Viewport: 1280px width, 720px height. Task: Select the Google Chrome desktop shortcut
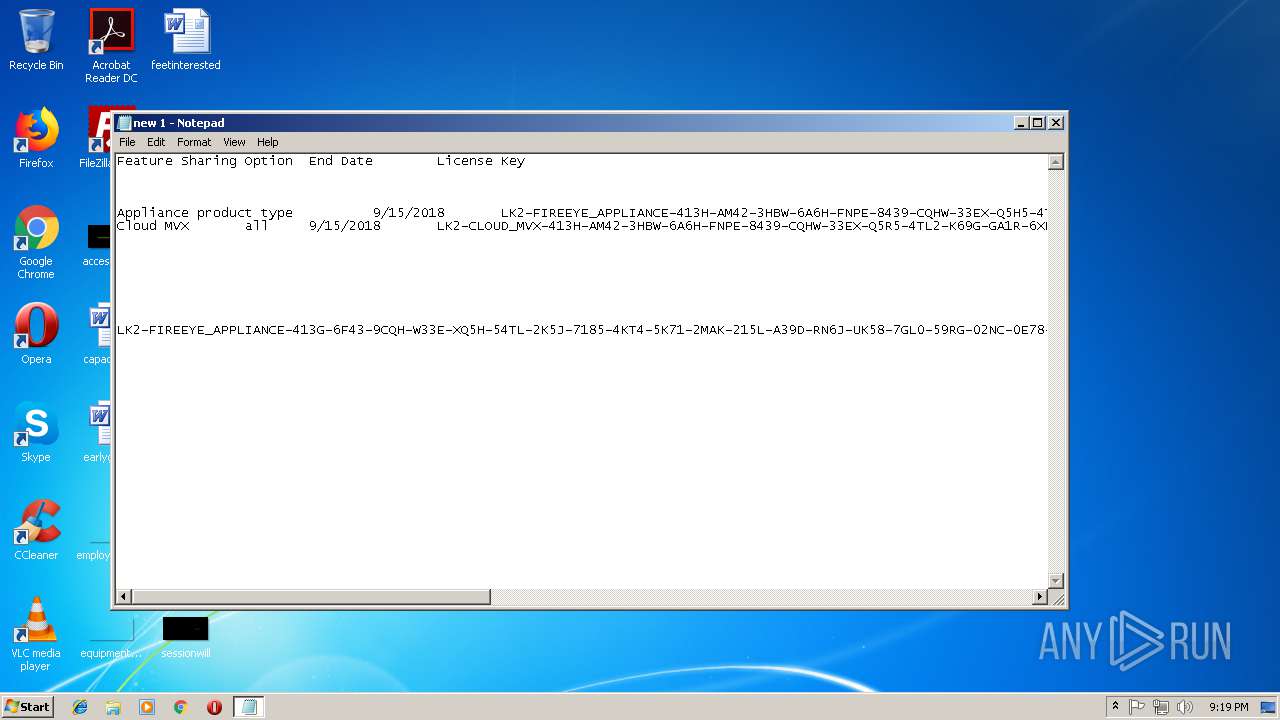[x=36, y=242]
